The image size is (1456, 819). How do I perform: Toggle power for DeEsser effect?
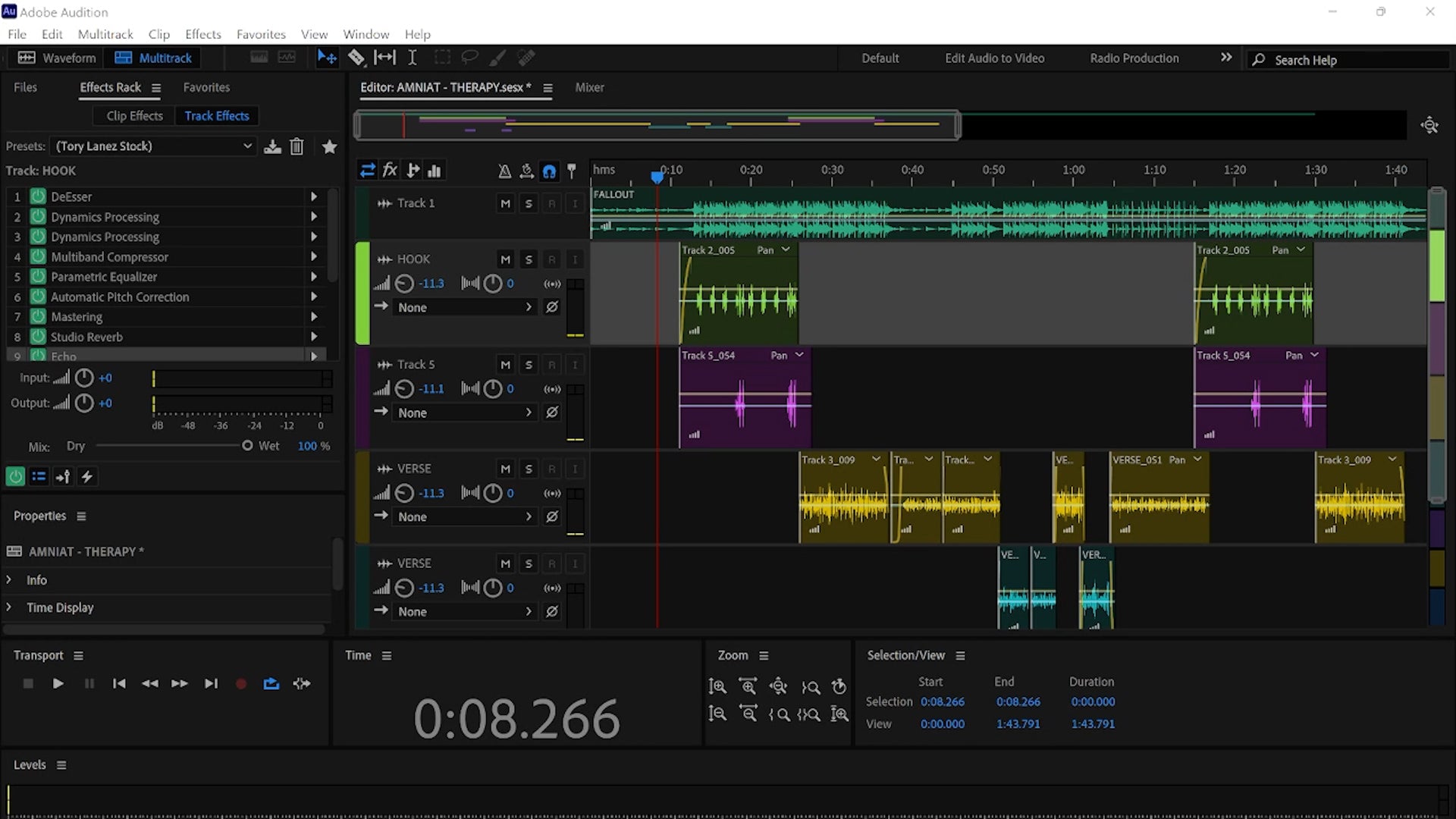(38, 196)
